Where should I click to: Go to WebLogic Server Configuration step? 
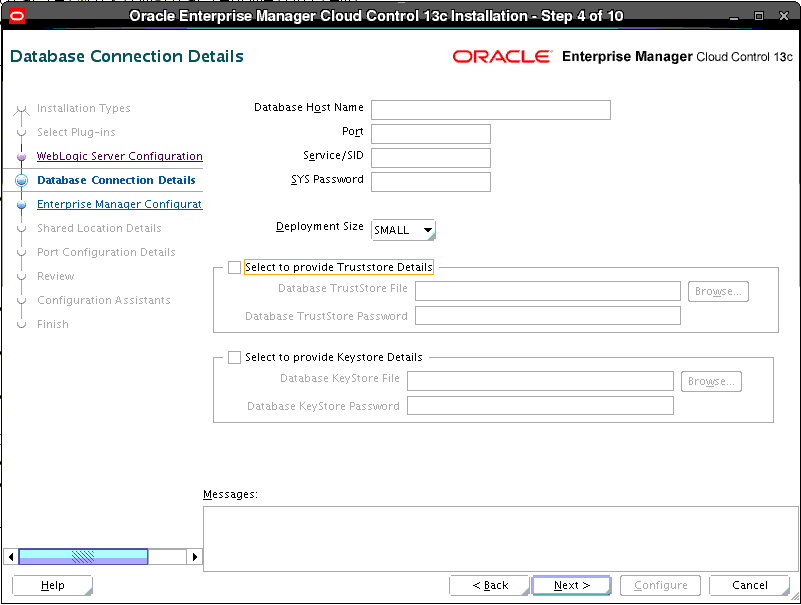tap(120, 156)
